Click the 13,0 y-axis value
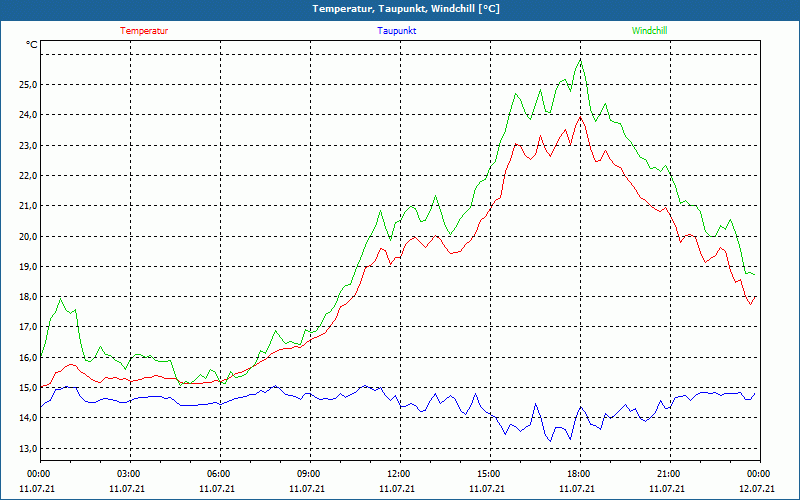800x500 pixels. point(28,448)
